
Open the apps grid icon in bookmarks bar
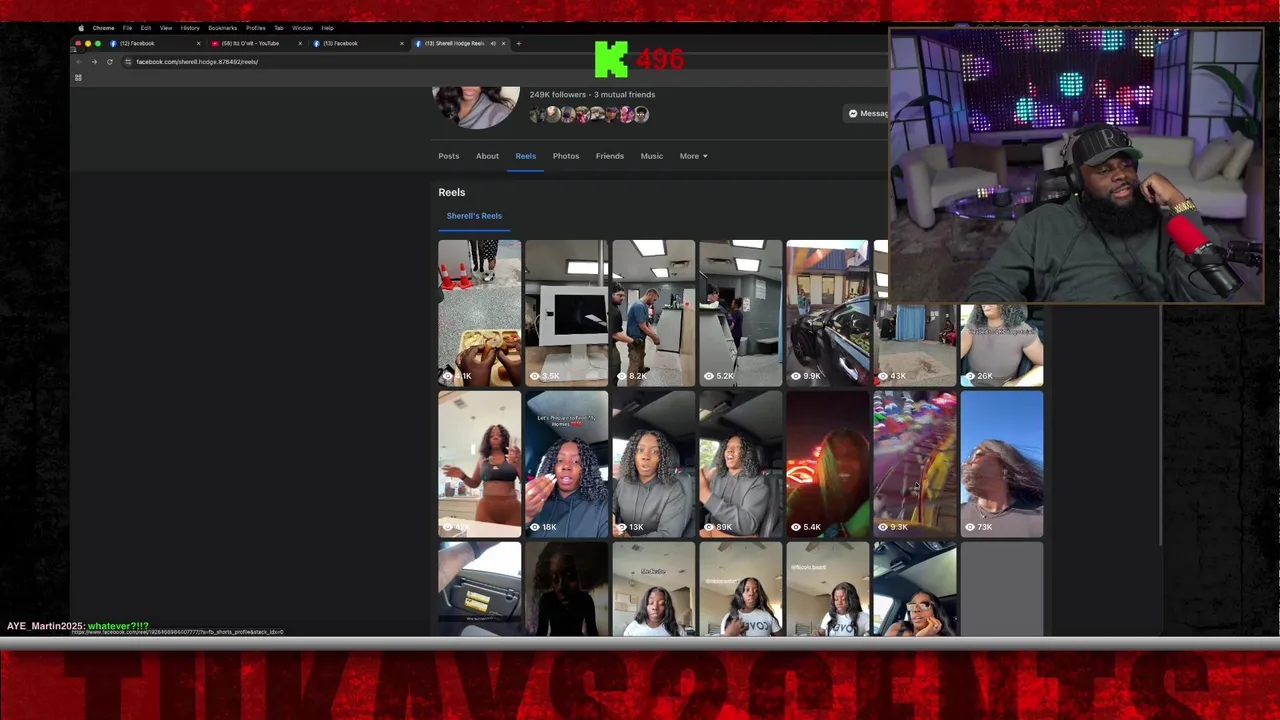pos(78,78)
